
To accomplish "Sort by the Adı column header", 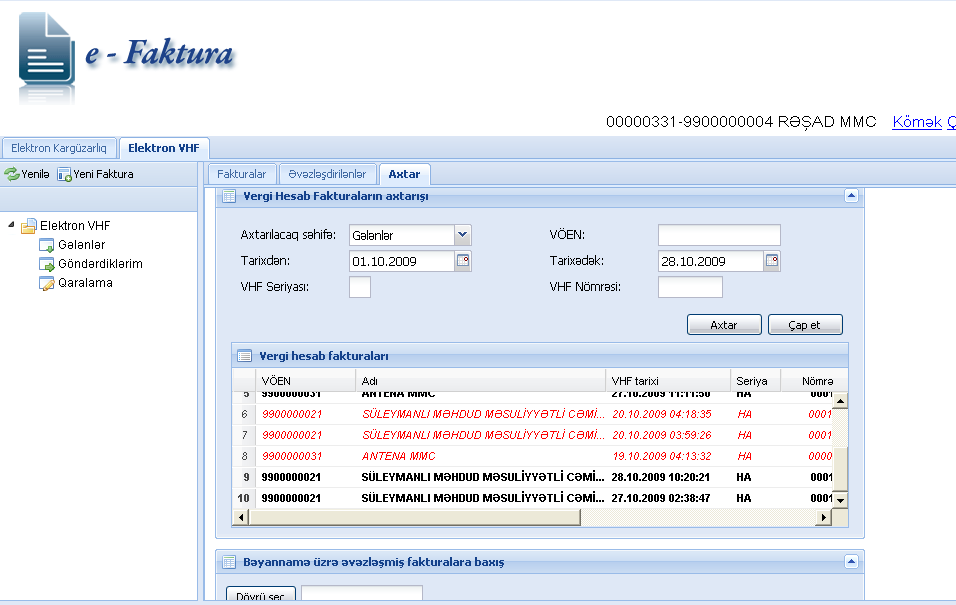I will tap(480, 381).
